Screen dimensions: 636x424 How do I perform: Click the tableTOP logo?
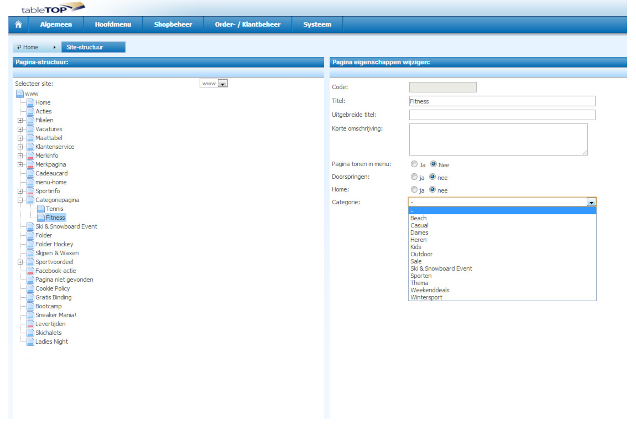click(53, 8)
